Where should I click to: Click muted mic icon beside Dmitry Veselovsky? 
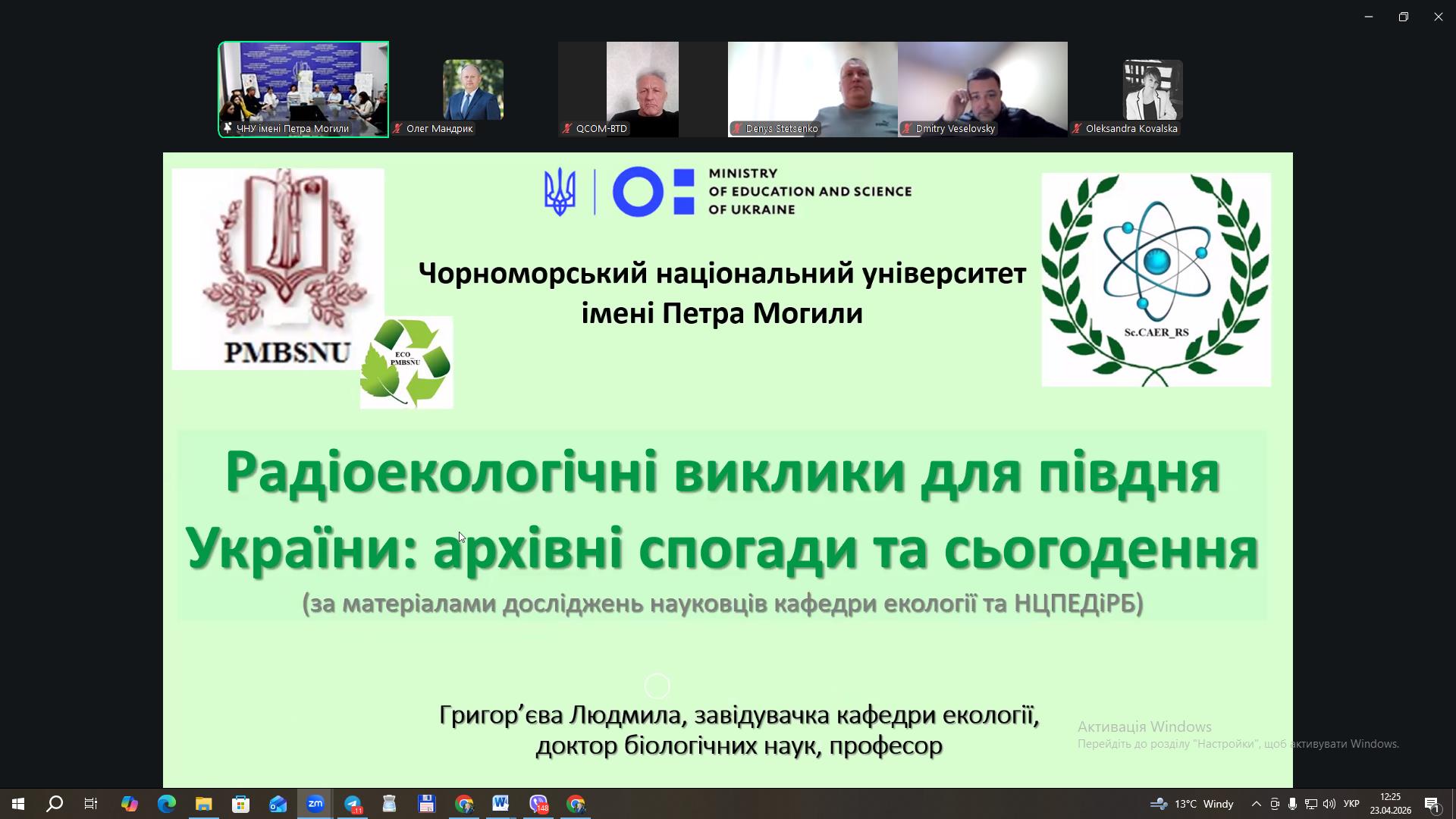pos(906,129)
